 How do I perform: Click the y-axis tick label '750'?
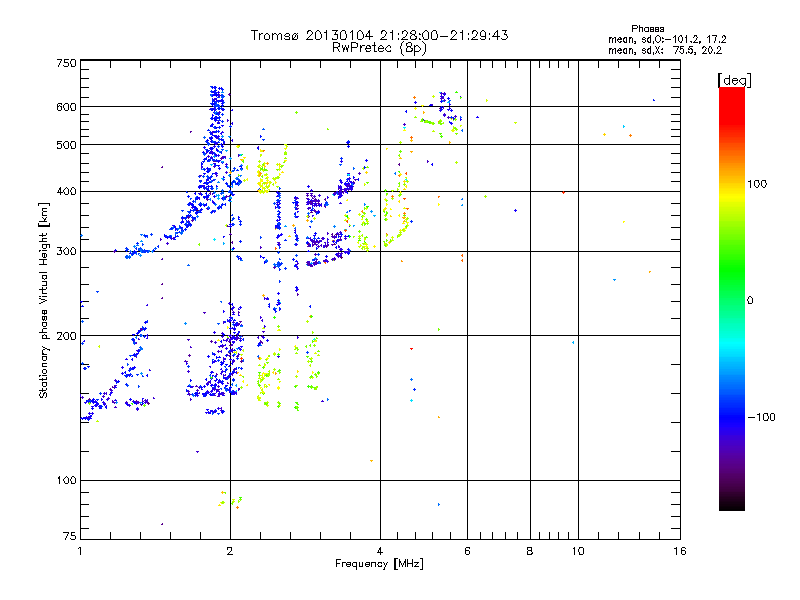[x=67, y=63]
